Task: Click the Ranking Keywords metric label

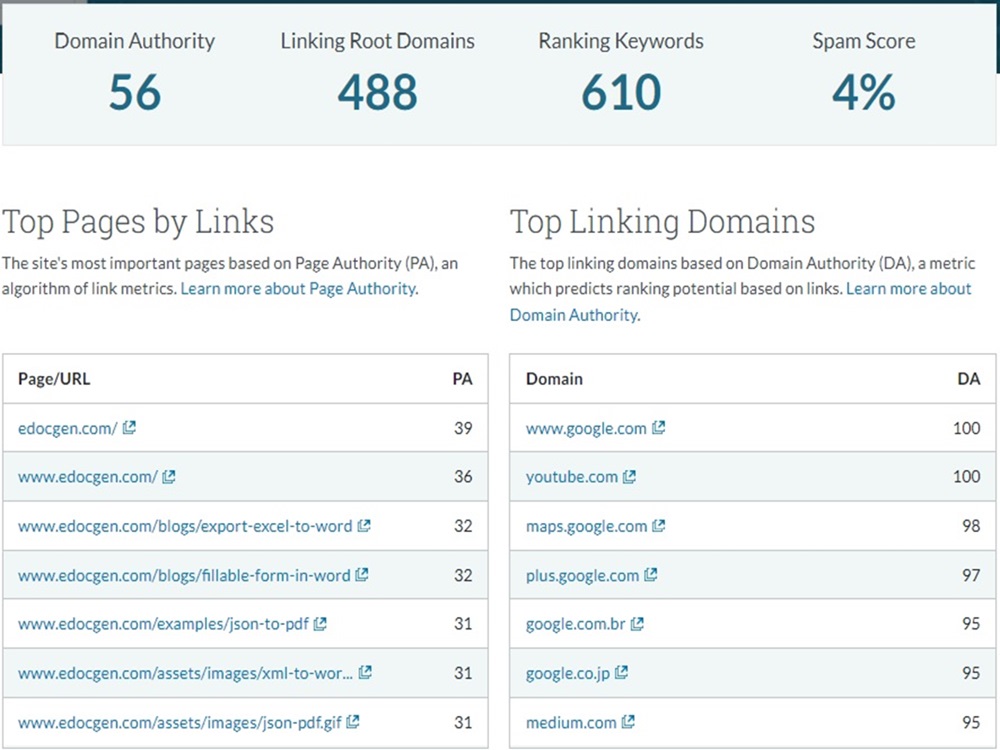Action: pyautogui.click(x=621, y=41)
